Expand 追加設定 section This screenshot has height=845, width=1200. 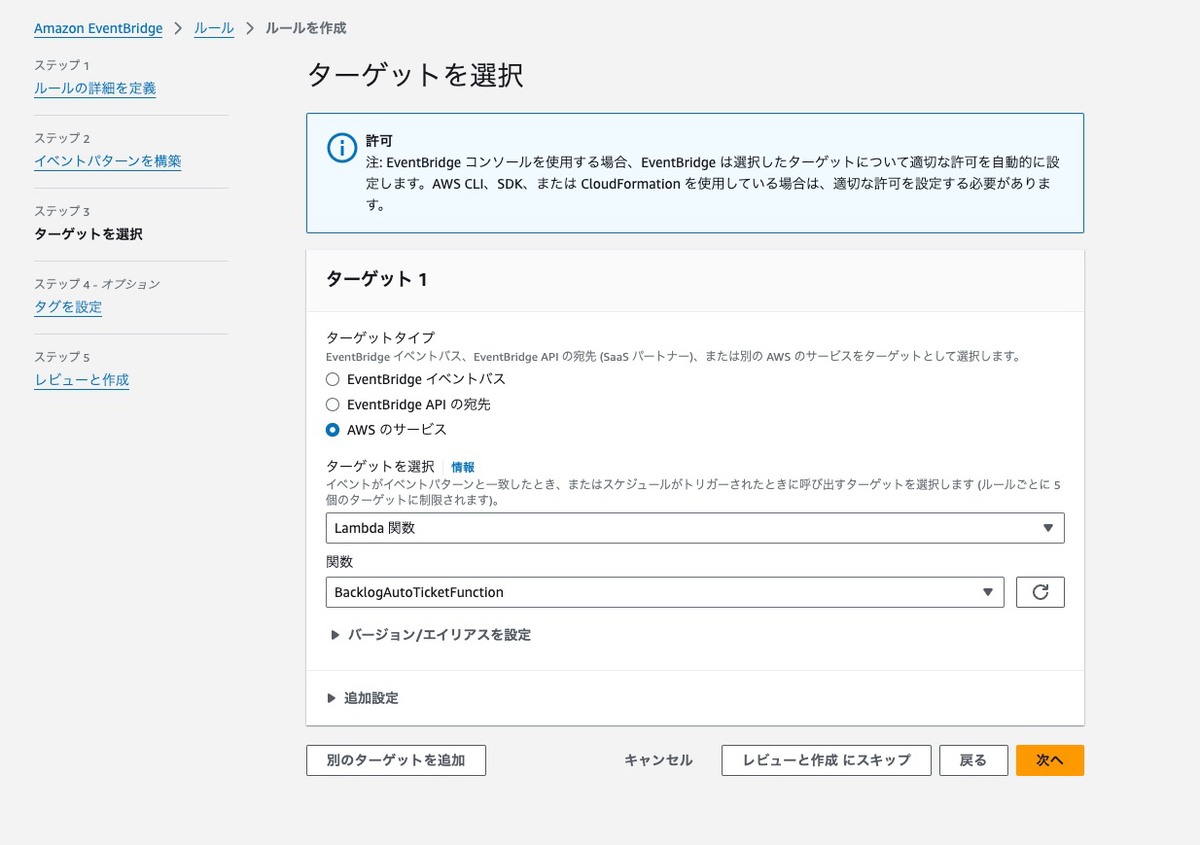coord(362,698)
